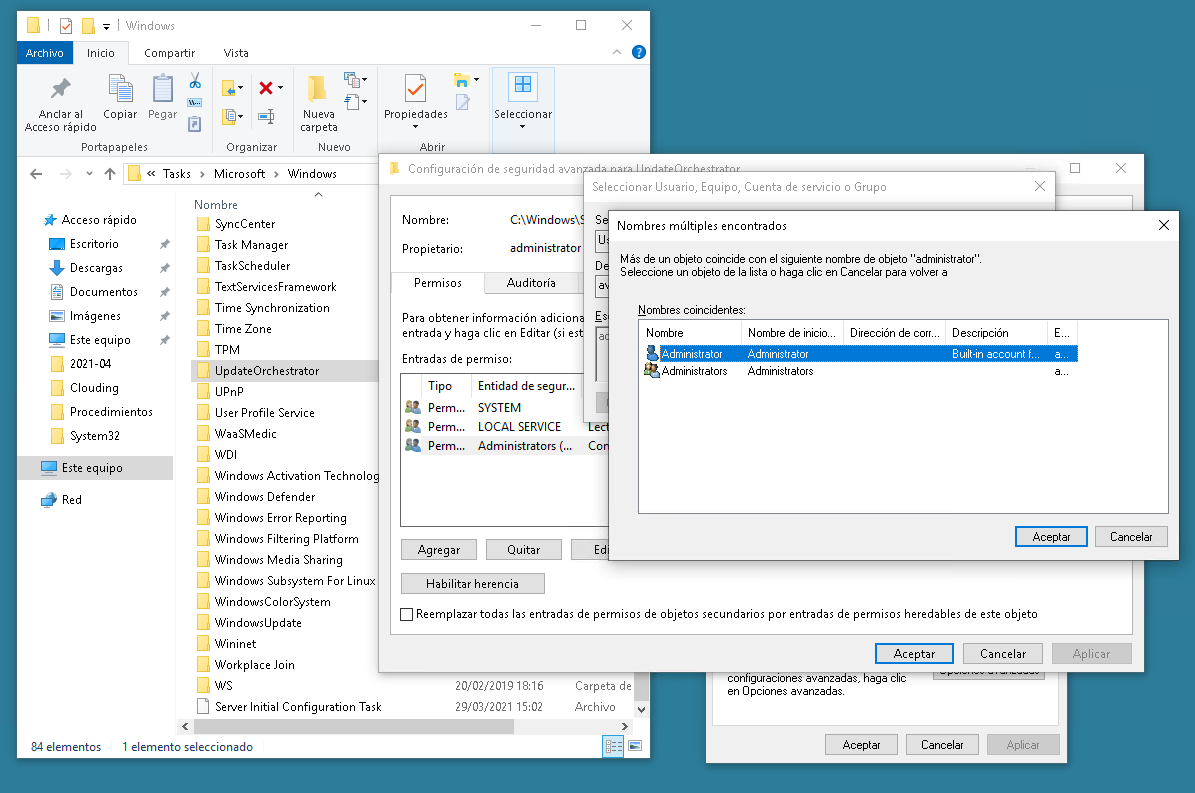The height and width of the screenshot is (793, 1195).
Task: Select Red in the navigation pane
Action: click(x=71, y=500)
